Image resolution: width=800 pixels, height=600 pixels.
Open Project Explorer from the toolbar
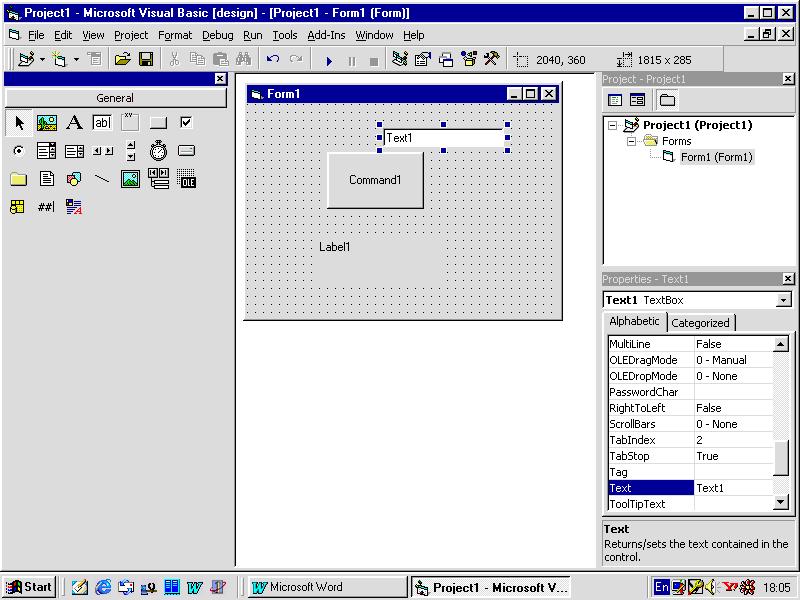399,60
